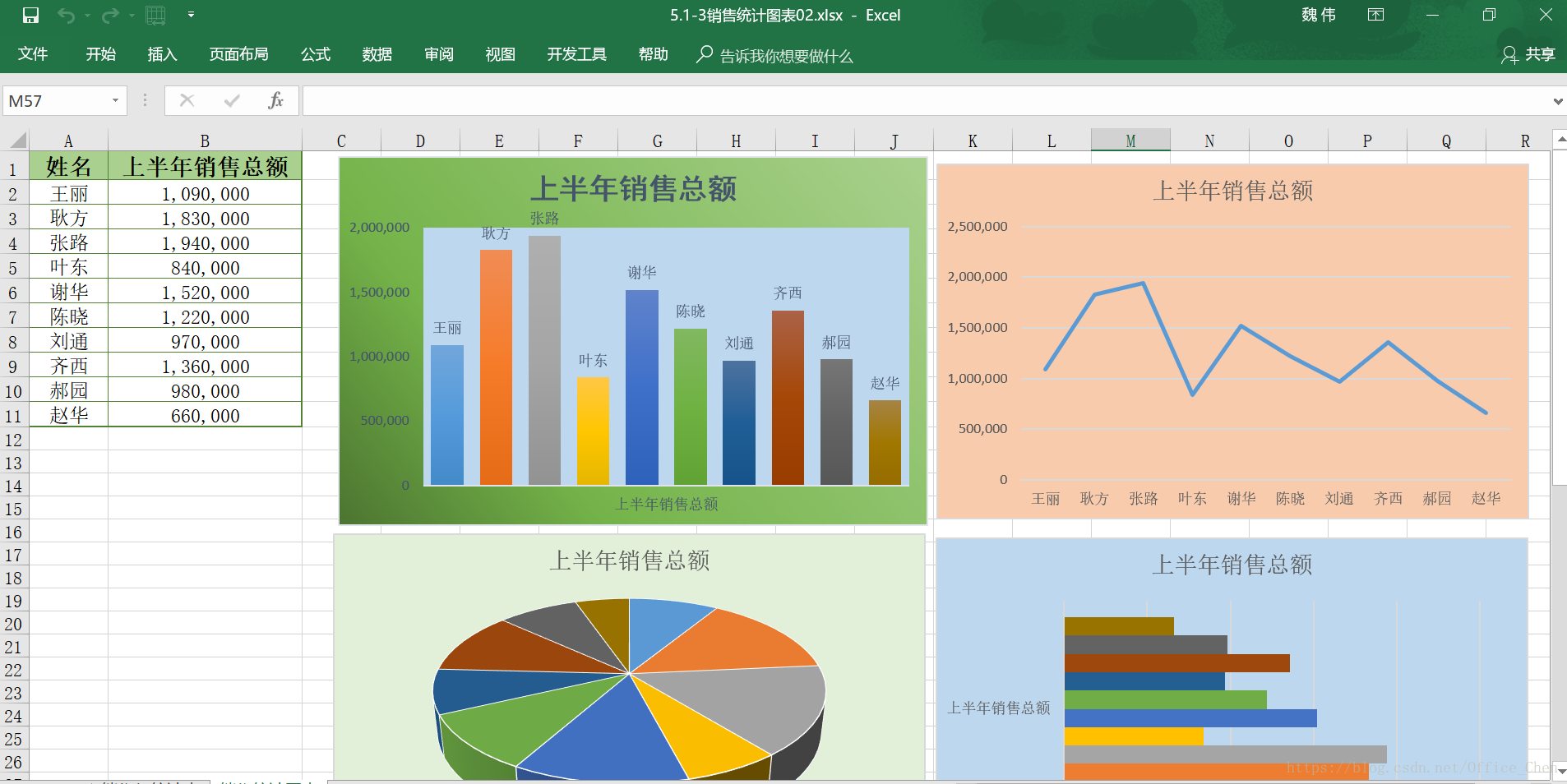Click the Share person icon
Screen dimensions: 1567x784
click(1509, 55)
